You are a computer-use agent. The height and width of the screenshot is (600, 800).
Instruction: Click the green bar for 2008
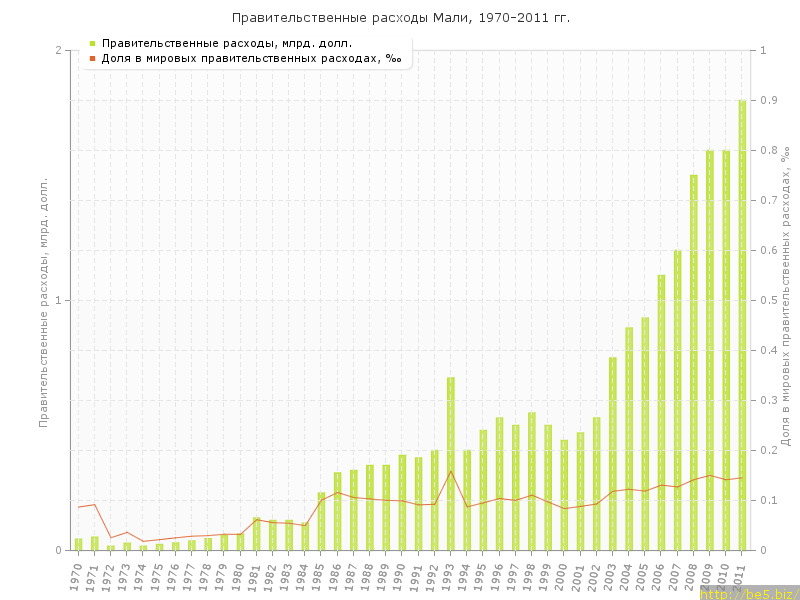(694, 362)
